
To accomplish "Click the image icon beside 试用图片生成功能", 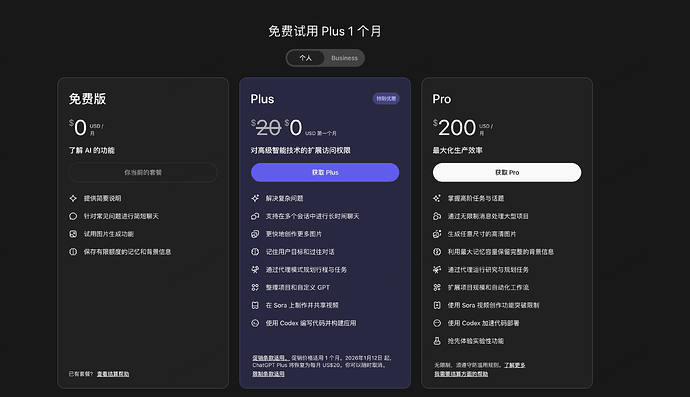I will tap(73, 234).
